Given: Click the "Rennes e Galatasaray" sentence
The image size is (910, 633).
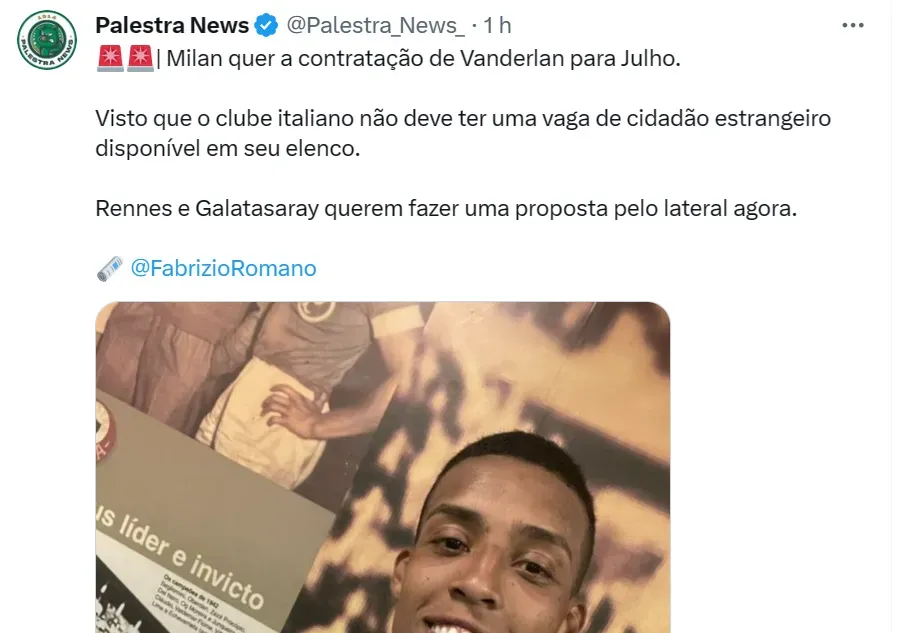Looking at the screenshot, I should pyautogui.click(x=446, y=208).
